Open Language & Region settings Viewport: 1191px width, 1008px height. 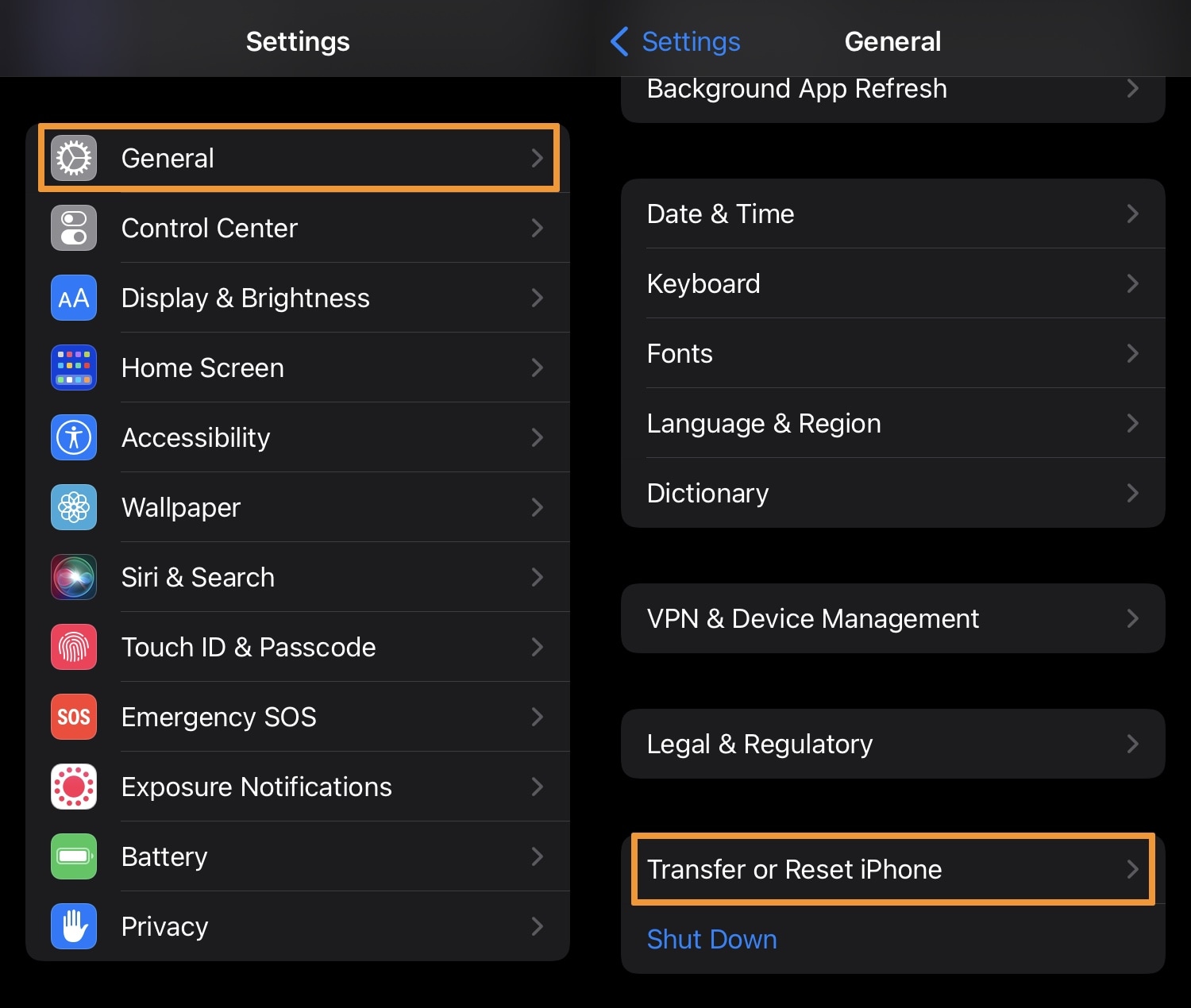click(x=893, y=423)
